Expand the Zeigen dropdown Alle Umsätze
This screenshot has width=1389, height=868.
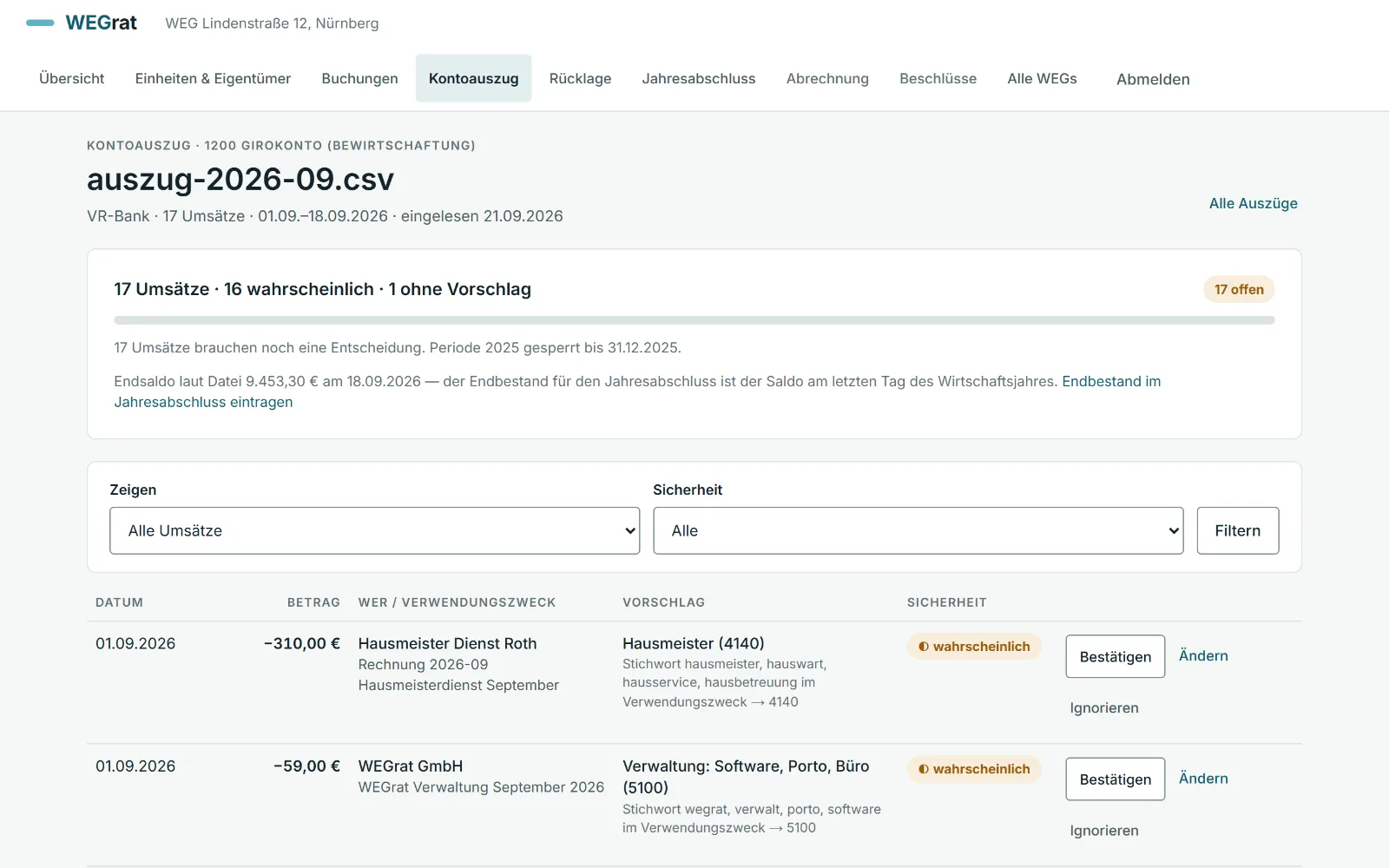[374, 530]
